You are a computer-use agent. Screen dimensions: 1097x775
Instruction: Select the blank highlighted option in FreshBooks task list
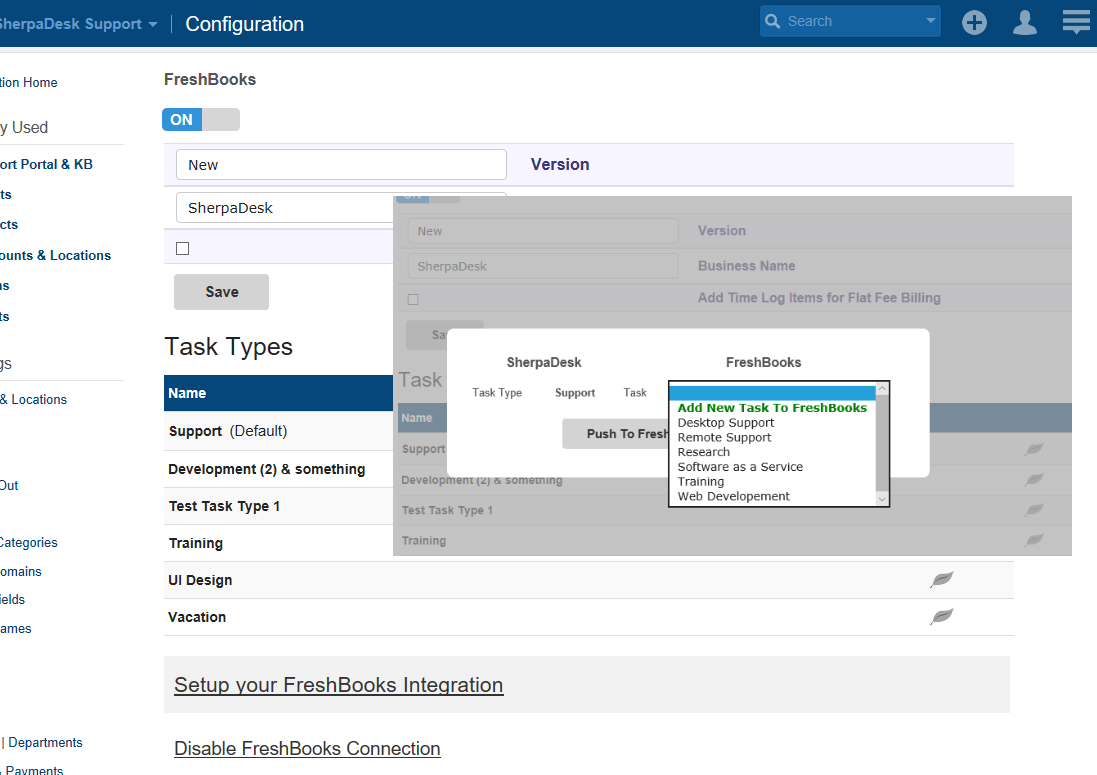[771, 392]
